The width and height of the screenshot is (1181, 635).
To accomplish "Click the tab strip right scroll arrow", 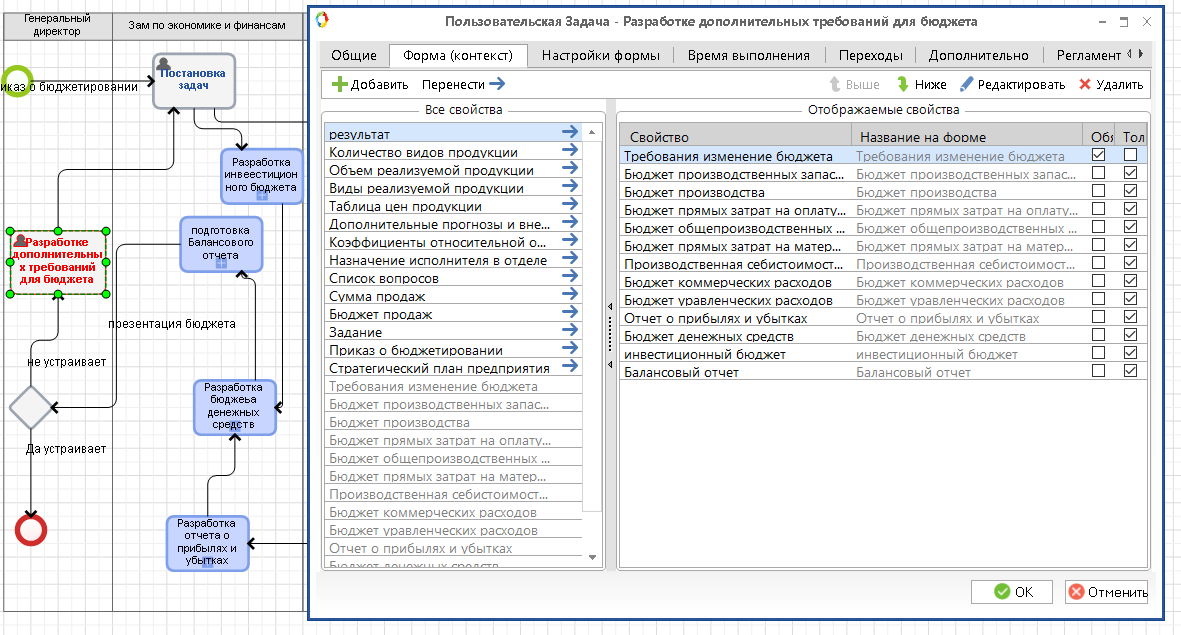I will tap(1141, 53).
